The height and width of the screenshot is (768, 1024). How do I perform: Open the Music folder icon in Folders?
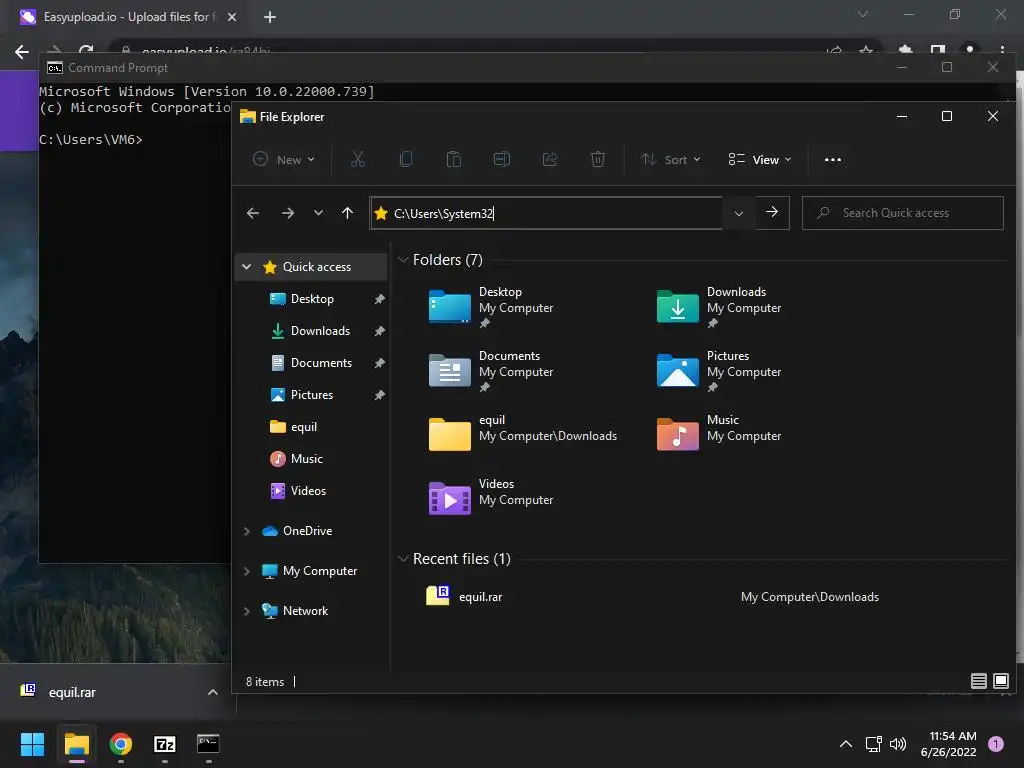[677, 434]
